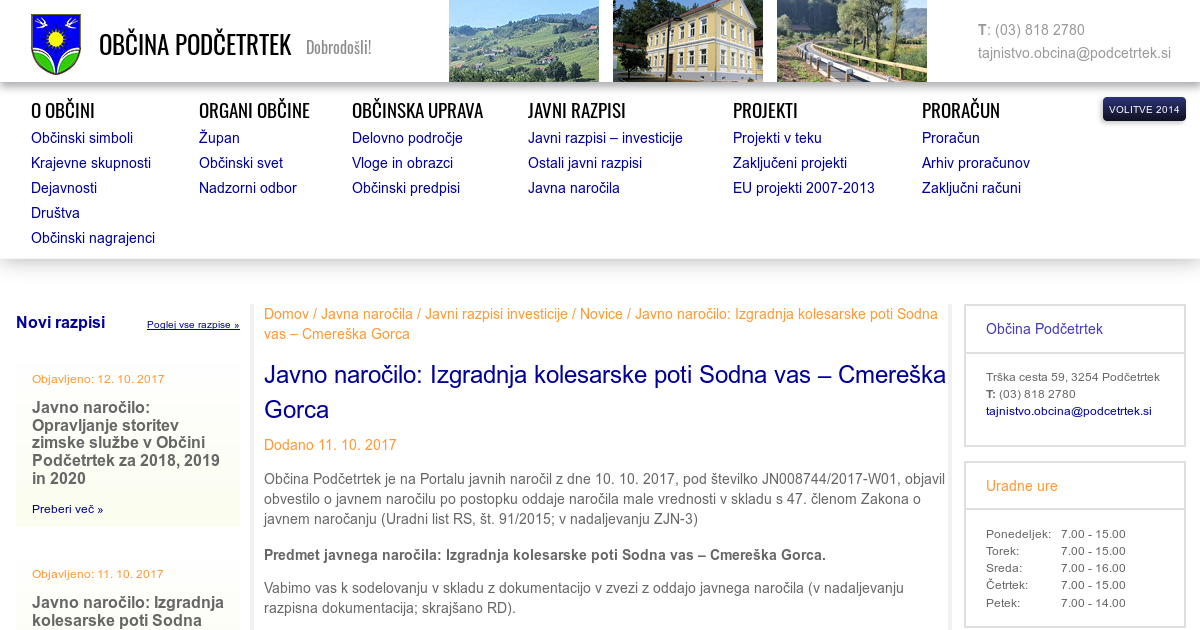Viewport: 1200px width, 630px height.
Task: Open the roadside path header photo
Action: [x=851, y=41]
